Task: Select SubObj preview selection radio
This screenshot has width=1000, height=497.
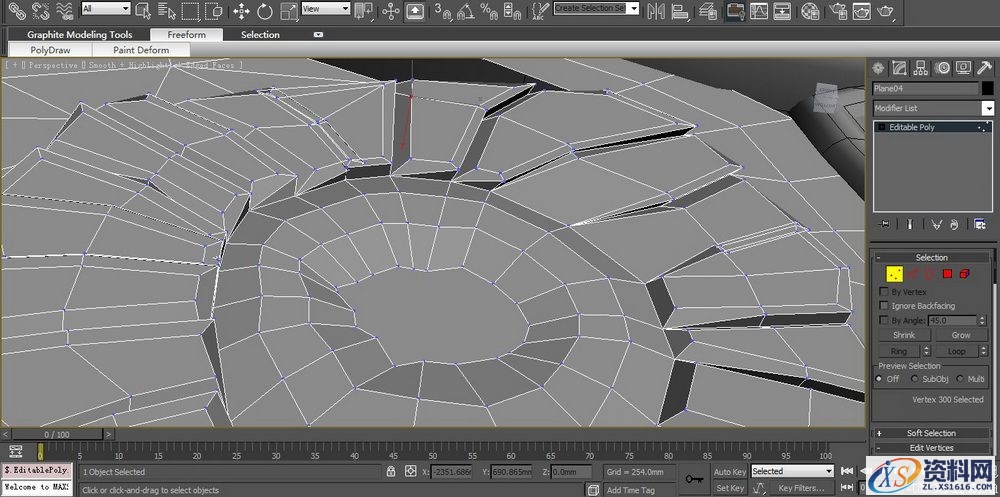Action: [x=915, y=379]
